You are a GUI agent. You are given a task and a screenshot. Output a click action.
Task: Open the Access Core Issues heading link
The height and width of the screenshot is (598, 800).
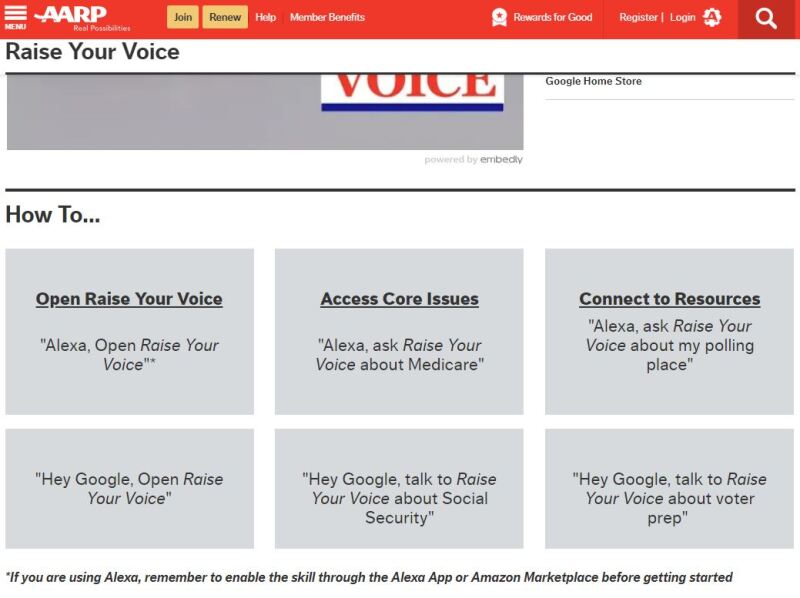(399, 299)
